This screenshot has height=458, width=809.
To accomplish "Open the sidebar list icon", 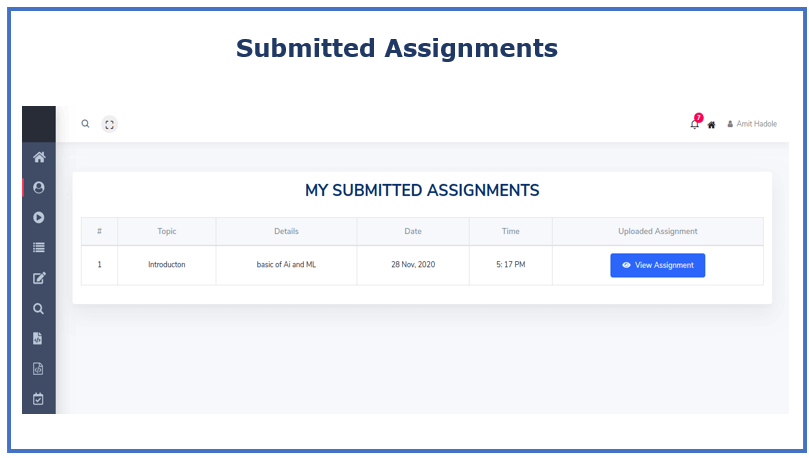I will 39,248.
